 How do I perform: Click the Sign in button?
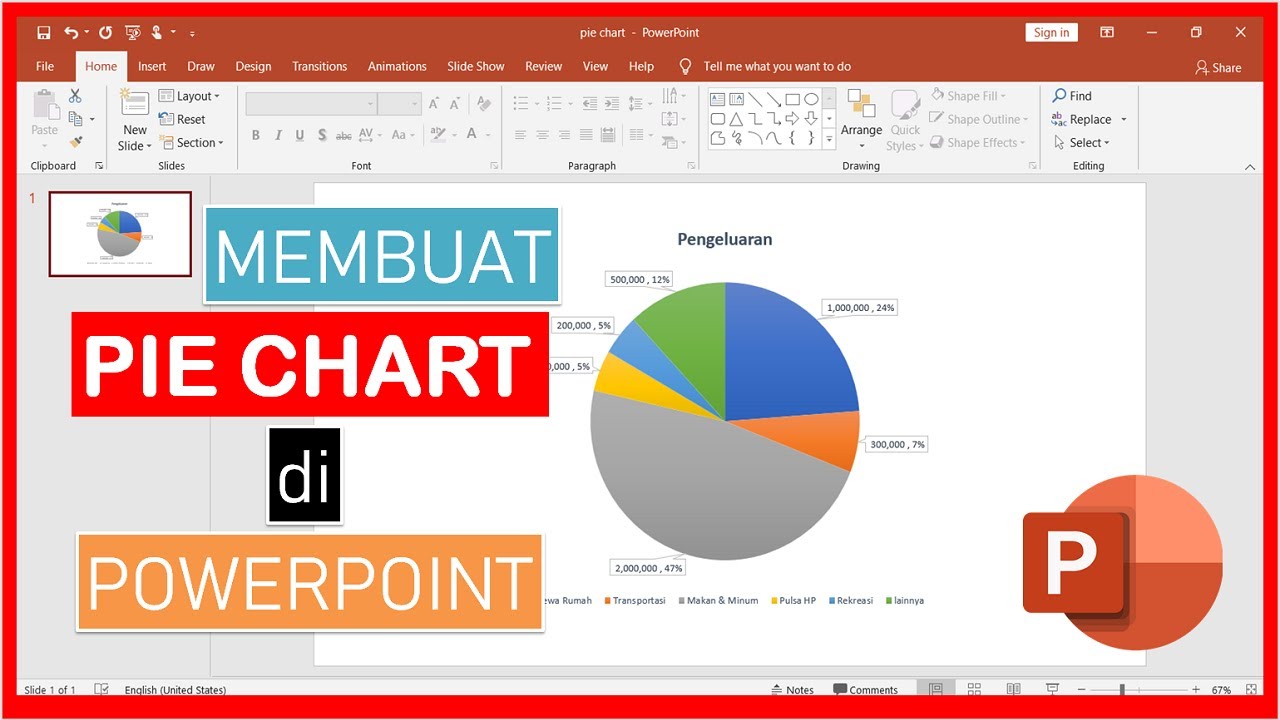pyautogui.click(x=1051, y=32)
